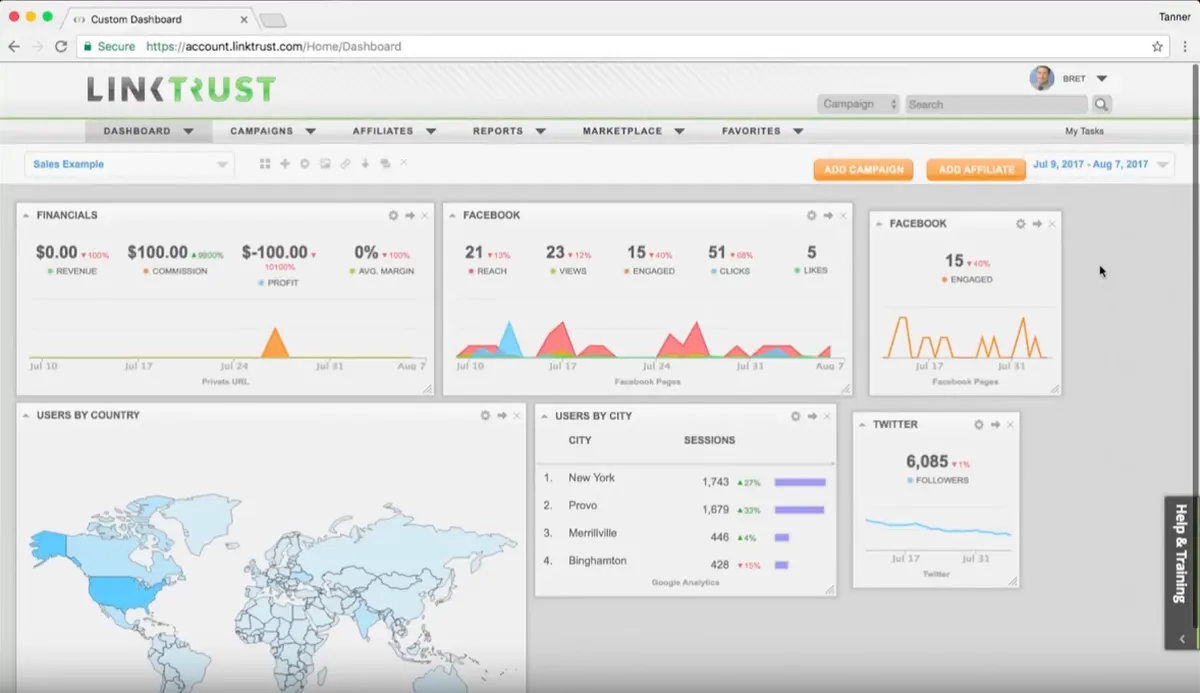
Task: Open settings gear of Users By Country widget
Action: pyautogui.click(x=486, y=416)
